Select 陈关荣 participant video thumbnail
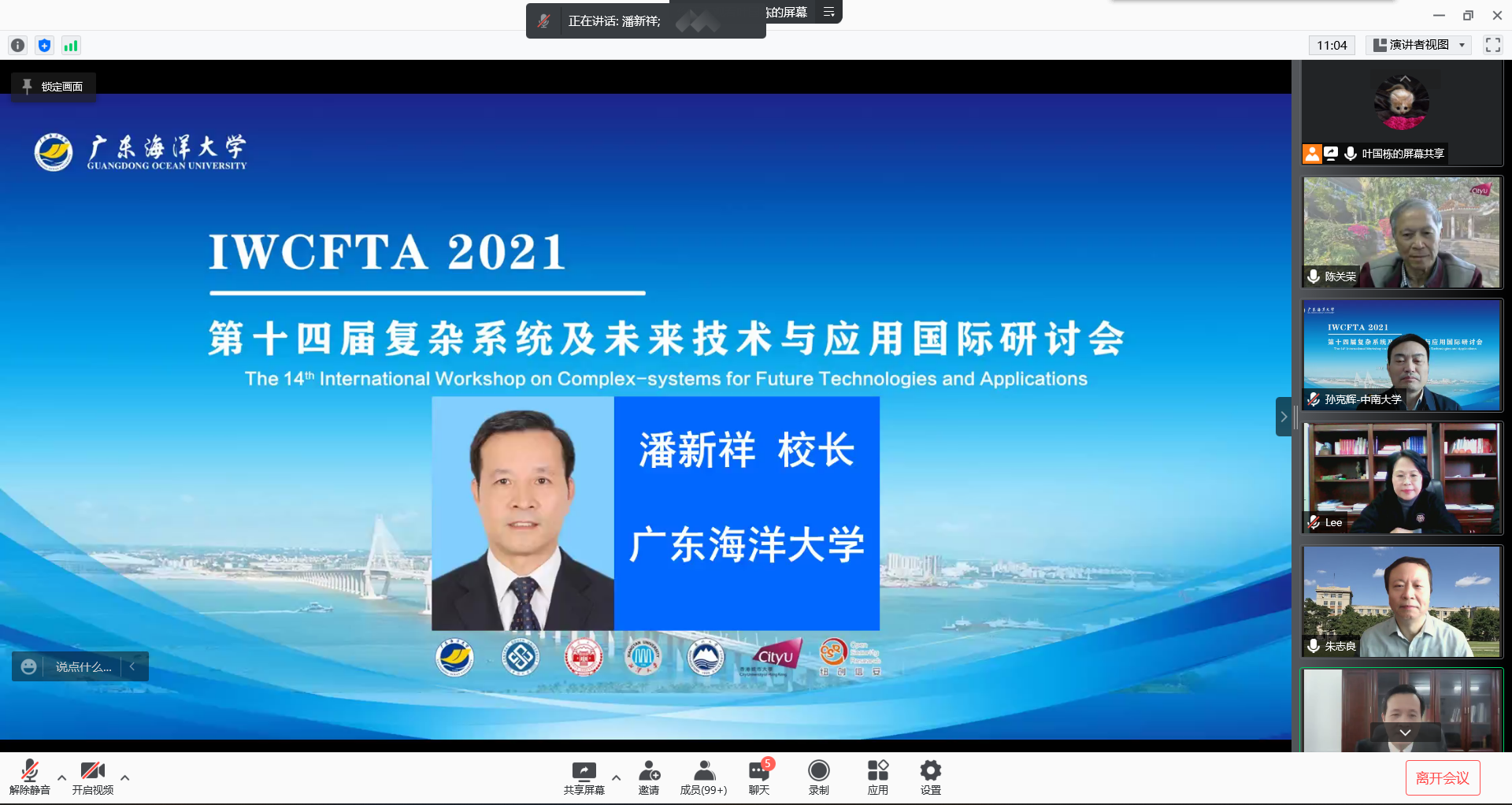This screenshot has height=805, width=1512. click(1402, 232)
